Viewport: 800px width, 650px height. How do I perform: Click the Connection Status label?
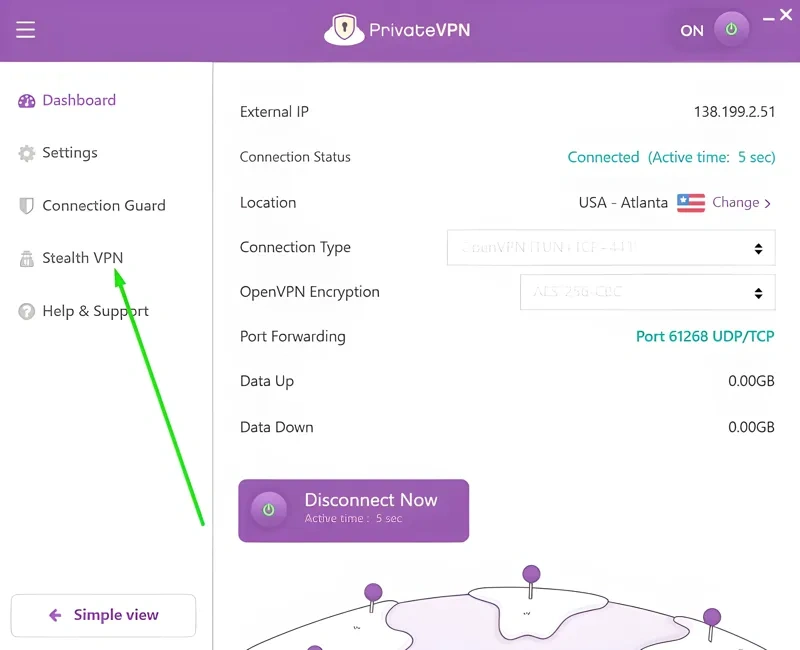tap(295, 157)
